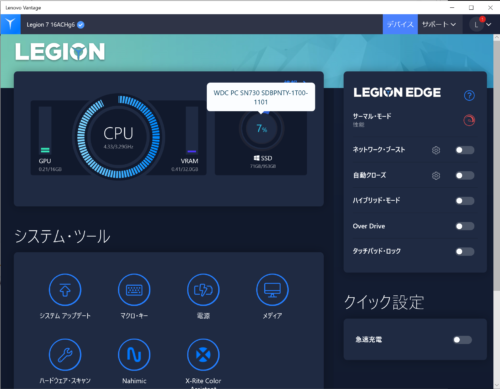Turn on the ハイブリッド・モード switch
Viewport: 500px width, 389px height.
pyautogui.click(x=465, y=201)
